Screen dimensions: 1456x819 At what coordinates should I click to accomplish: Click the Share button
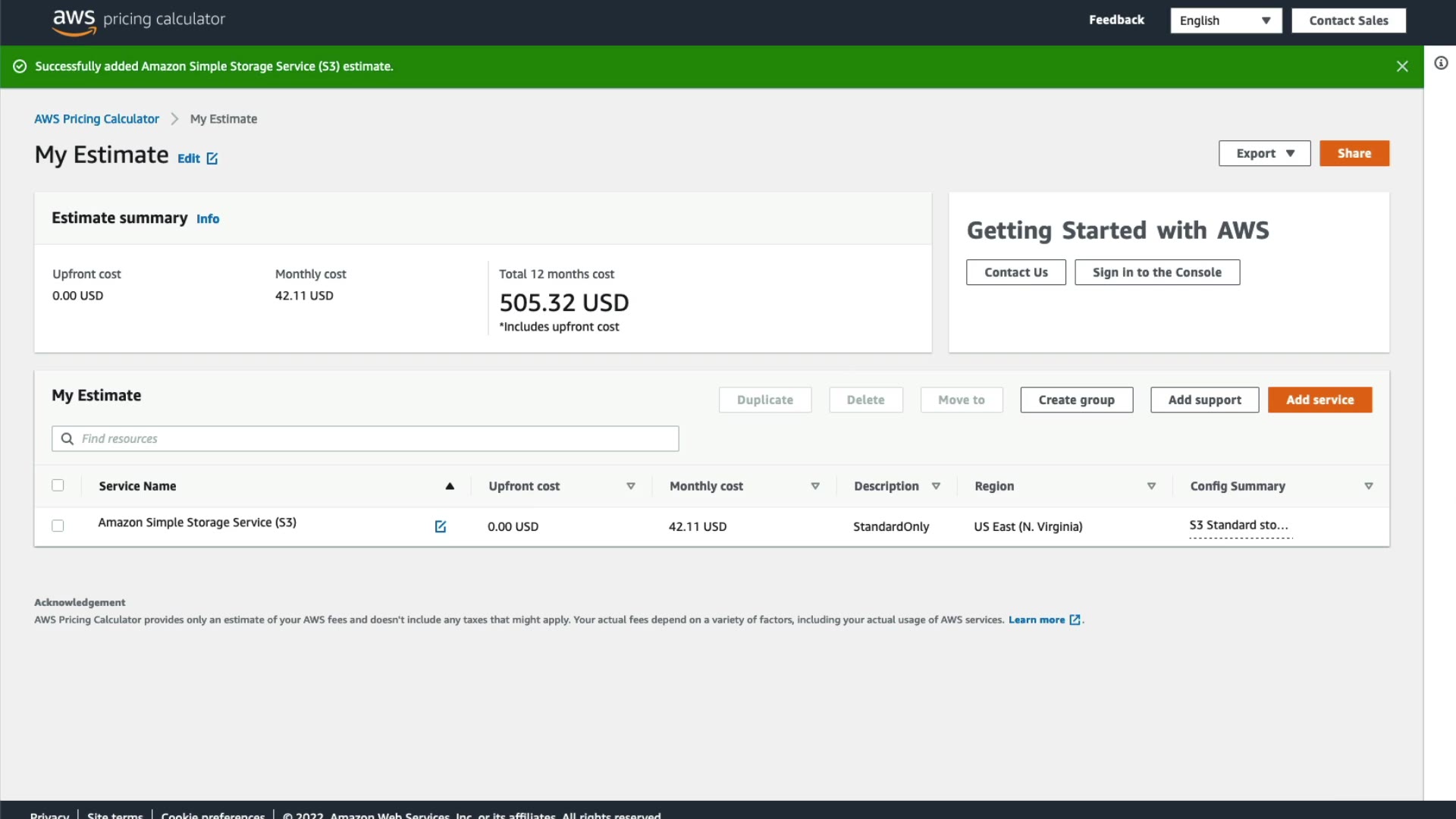(1354, 153)
